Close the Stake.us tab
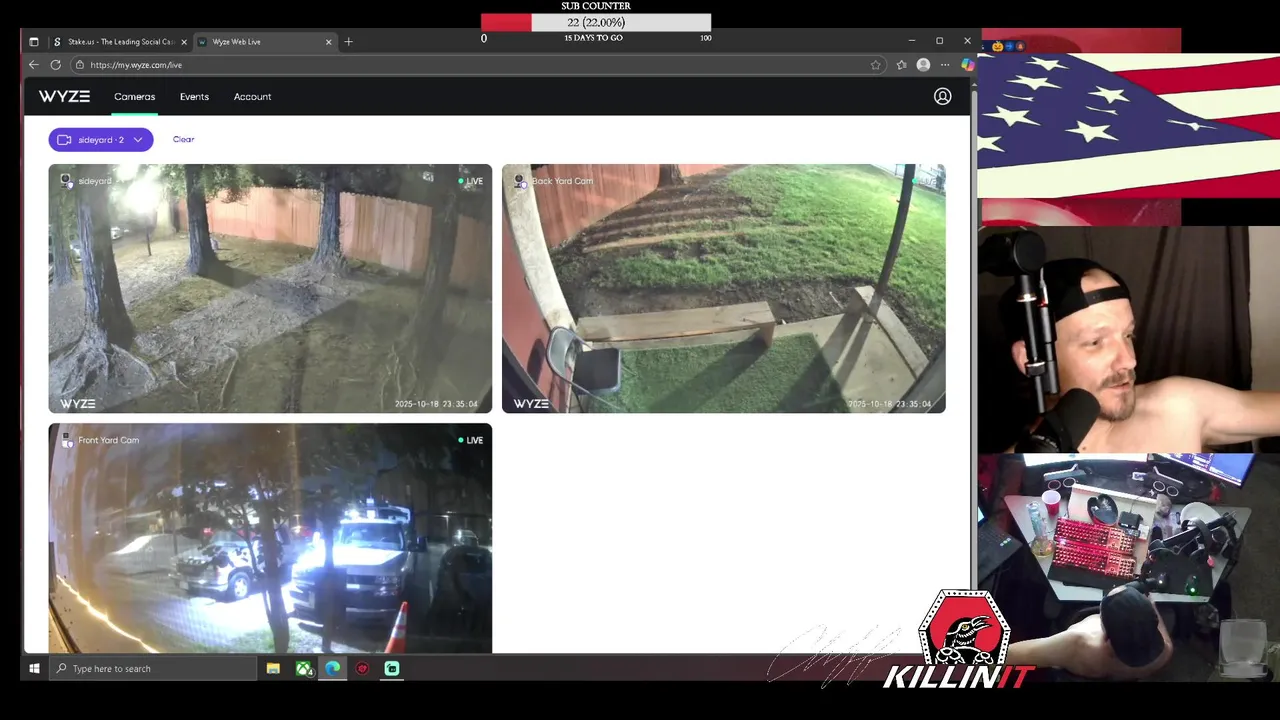The height and width of the screenshot is (720, 1280). [184, 42]
